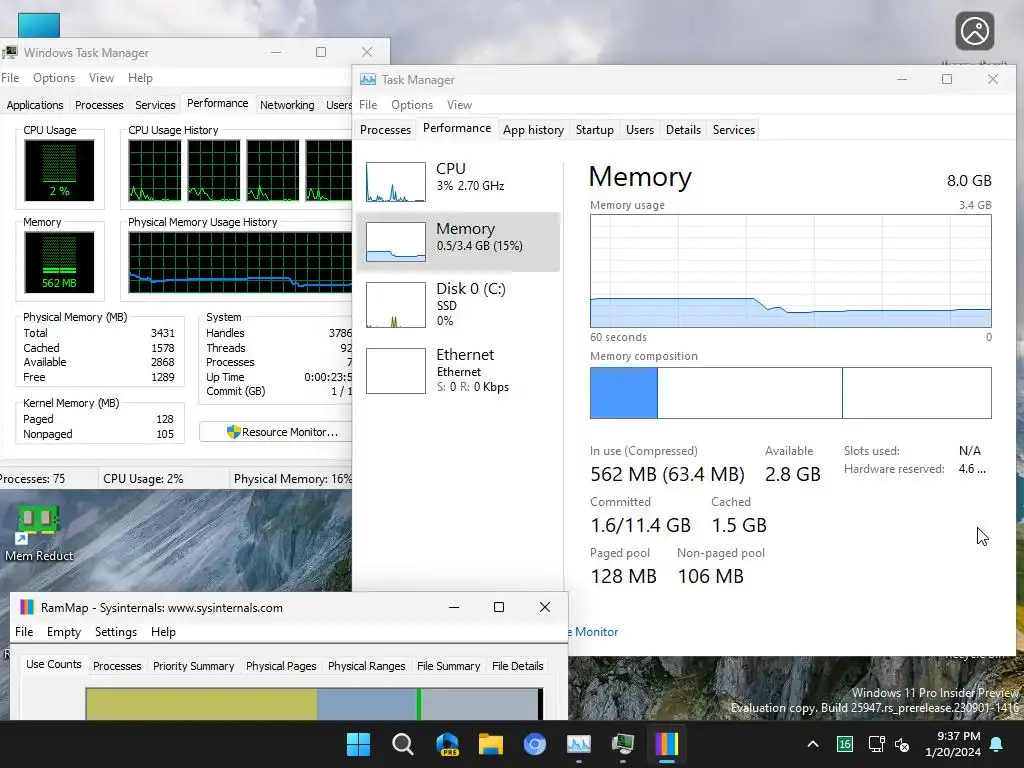This screenshot has width=1024, height=768.
Task: Click the muted volume tray icon
Action: coord(903,744)
